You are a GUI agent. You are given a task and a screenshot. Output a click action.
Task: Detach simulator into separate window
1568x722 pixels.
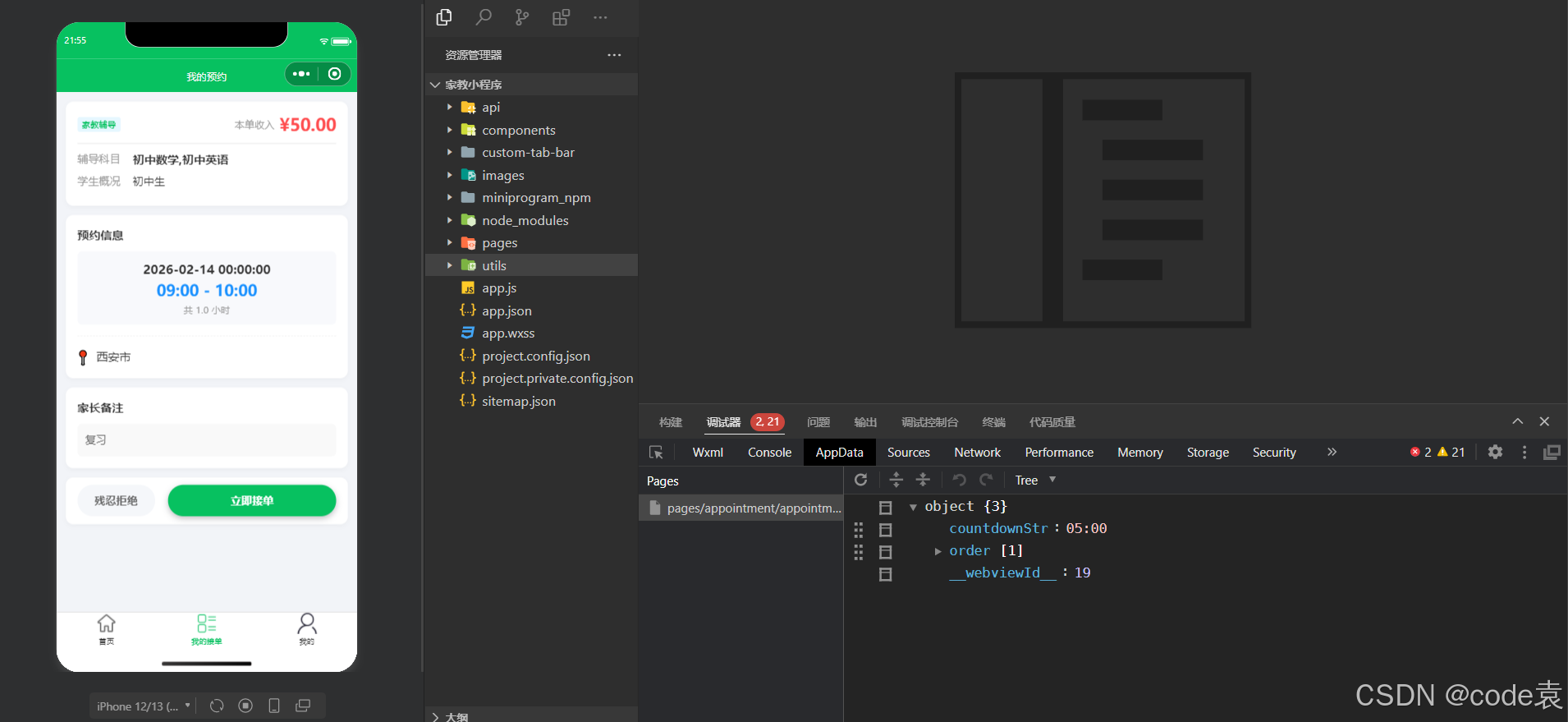(x=303, y=706)
